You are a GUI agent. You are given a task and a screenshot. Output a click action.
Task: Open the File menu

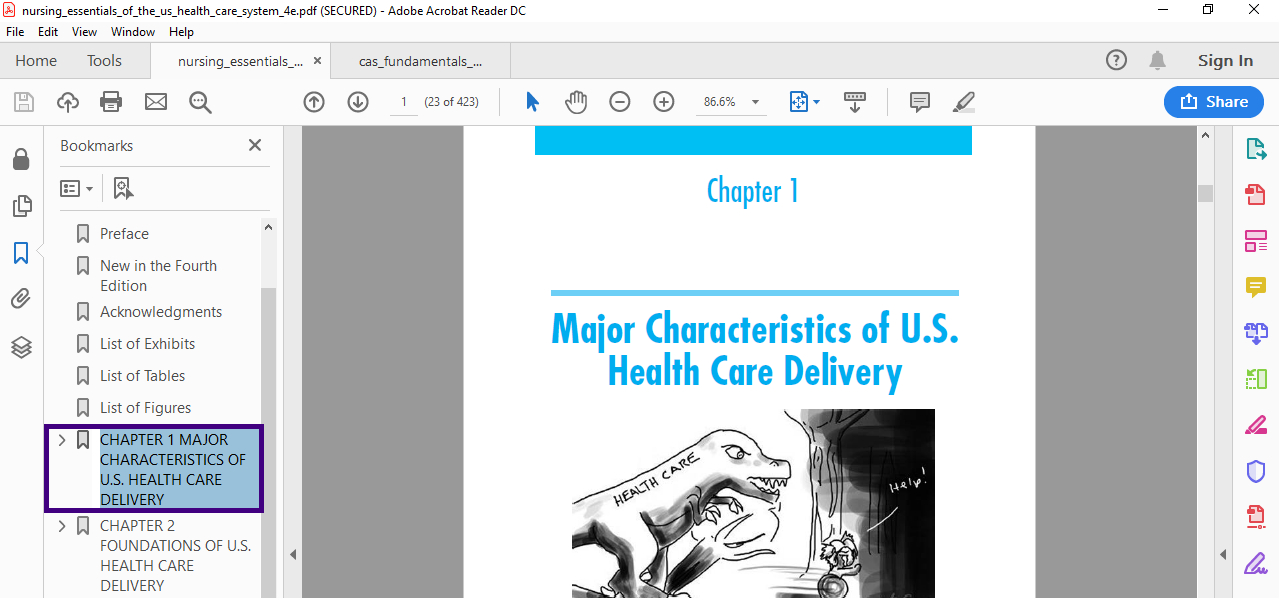click(15, 31)
